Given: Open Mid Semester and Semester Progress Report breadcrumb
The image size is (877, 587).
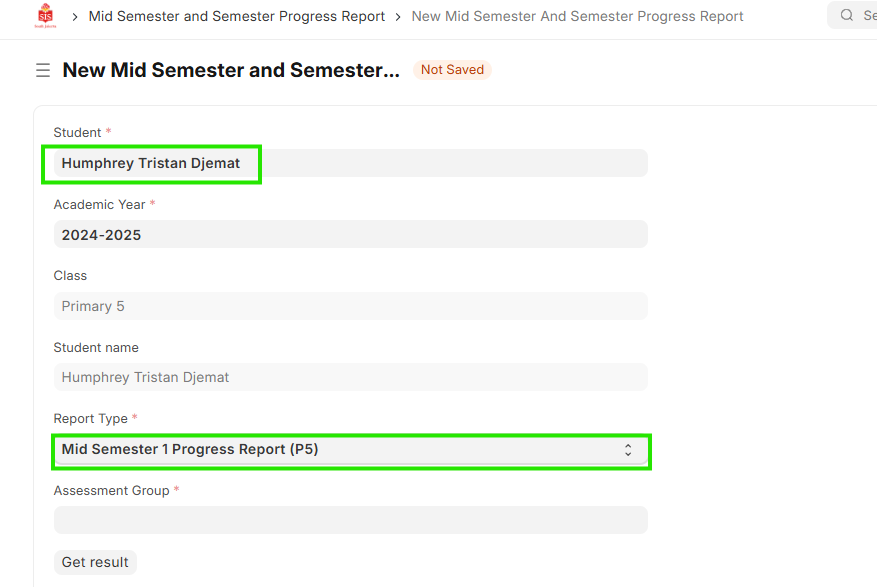Looking at the screenshot, I should pyautogui.click(x=237, y=17).
